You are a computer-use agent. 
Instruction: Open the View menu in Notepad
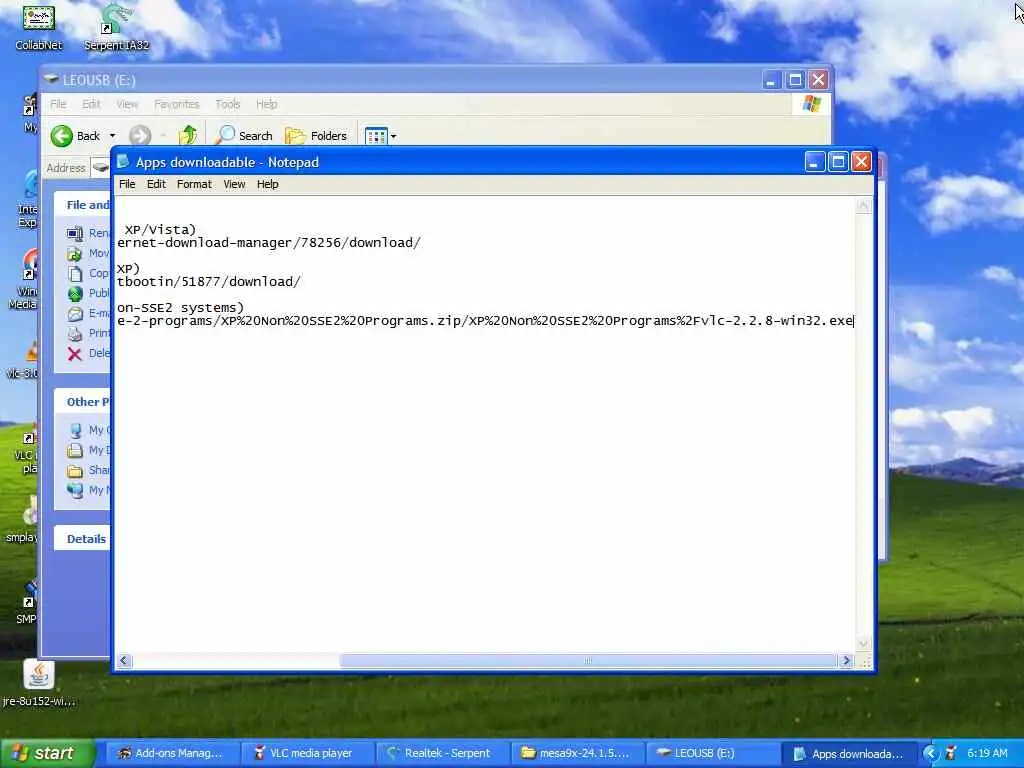[234, 184]
